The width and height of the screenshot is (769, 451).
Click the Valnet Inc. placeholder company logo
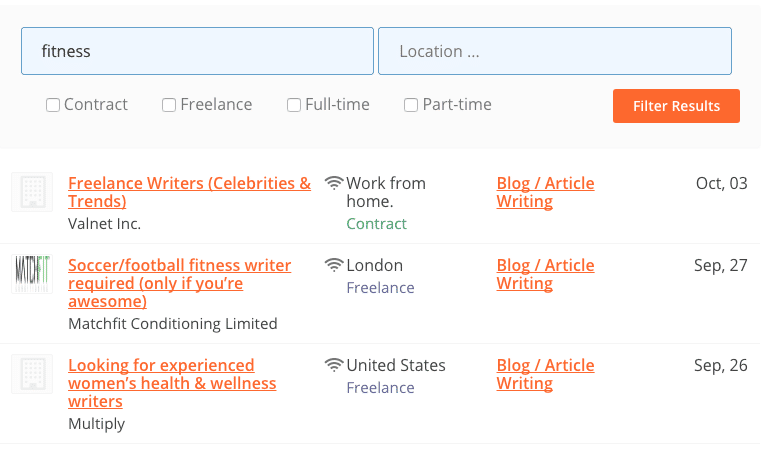(x=32, y=192)
